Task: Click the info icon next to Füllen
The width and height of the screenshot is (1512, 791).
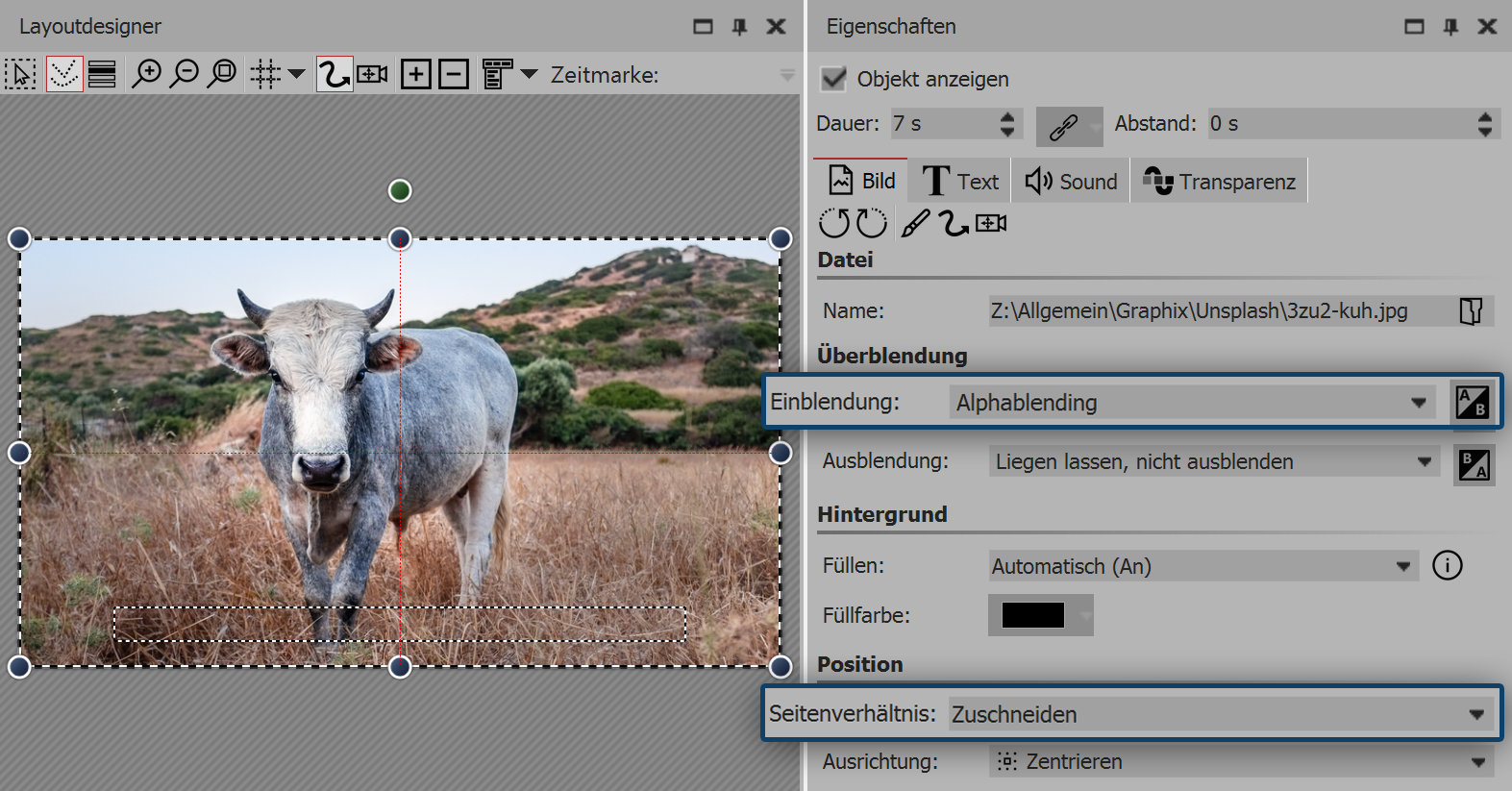Action: coord(1447,565)
